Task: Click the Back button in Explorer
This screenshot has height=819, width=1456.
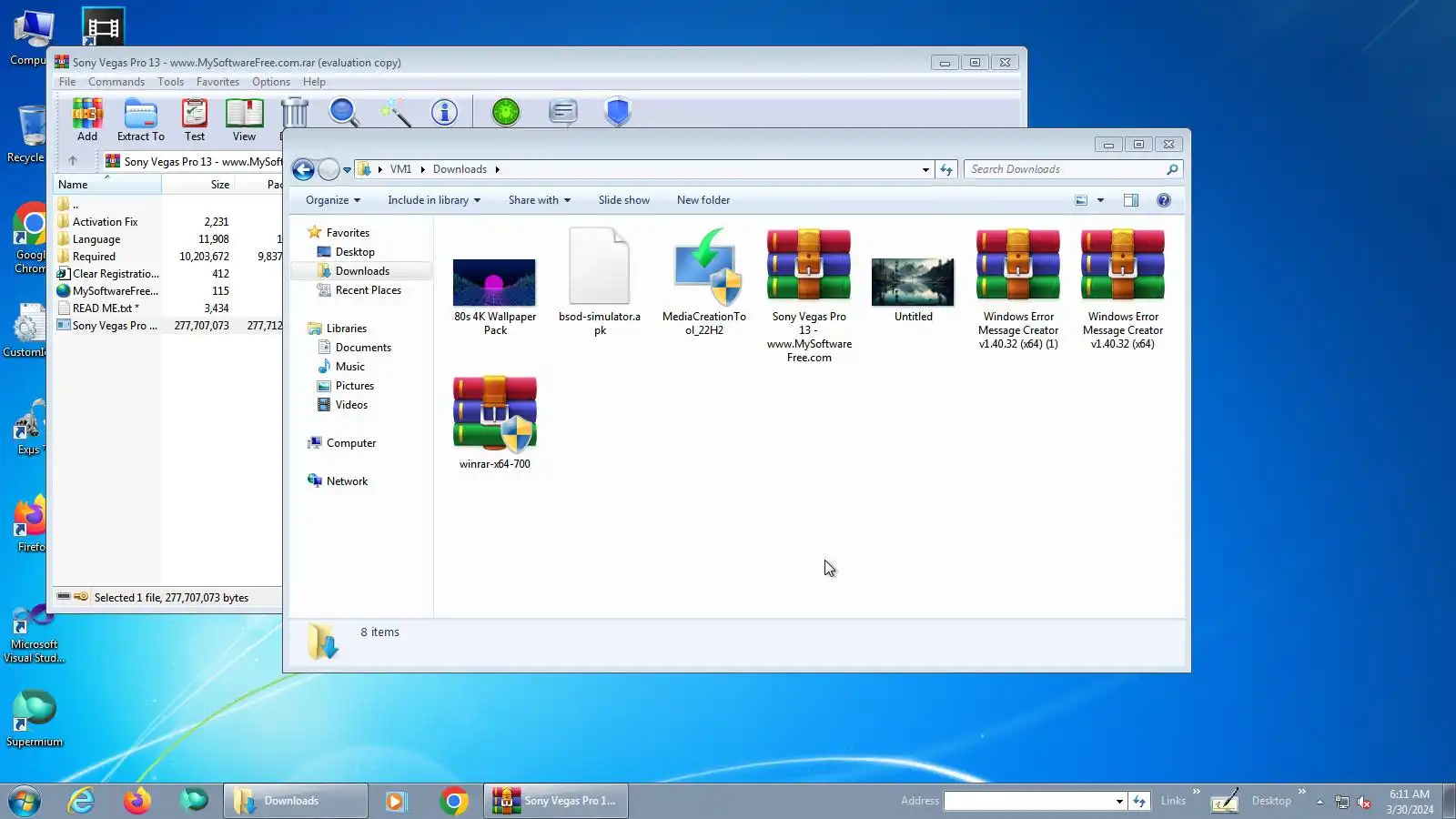Action: click(303, 169)
